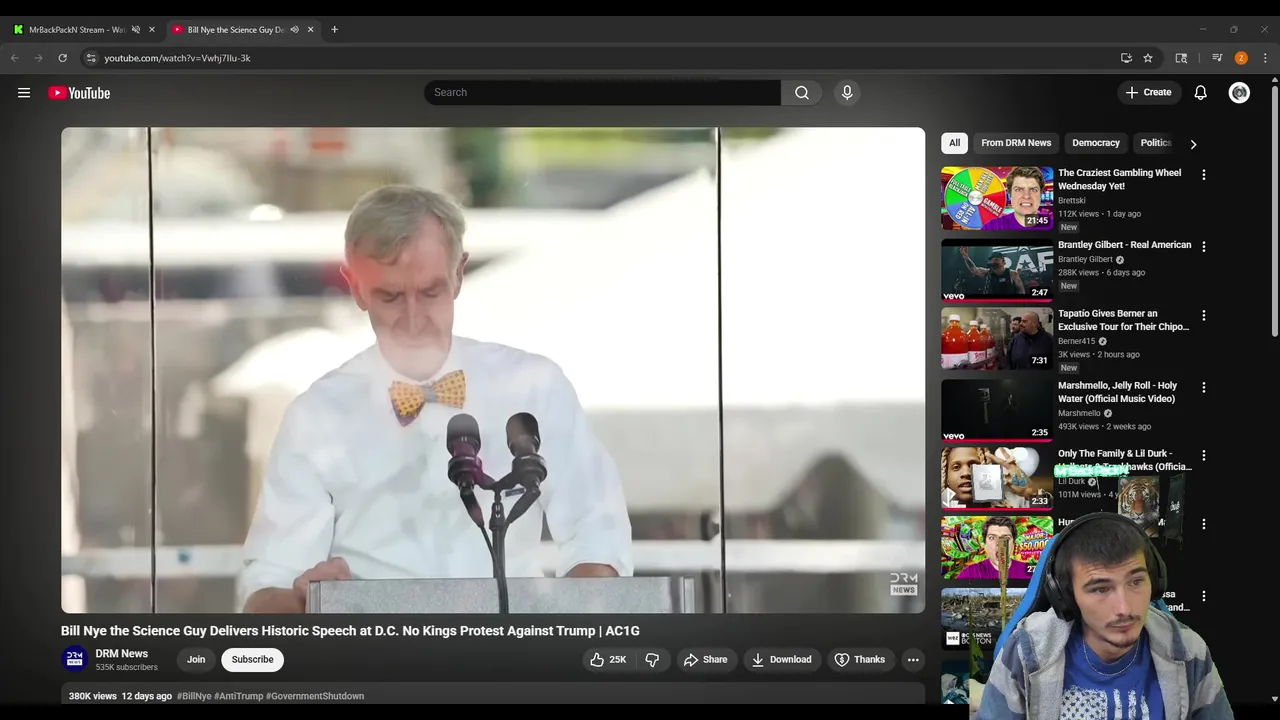Screen dimensions: 1280x720
Task: Click the Brettski channel name
Action: click(1072, 200)
